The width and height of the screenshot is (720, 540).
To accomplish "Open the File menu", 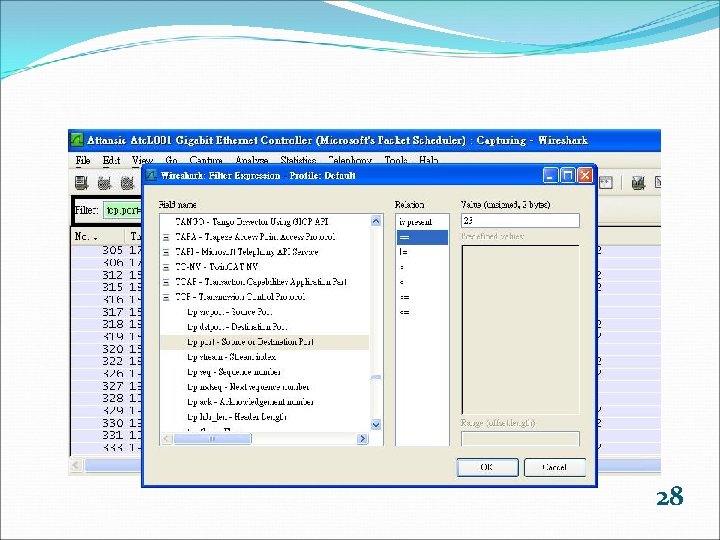I will pyautogui.click(x=83, y=160).
